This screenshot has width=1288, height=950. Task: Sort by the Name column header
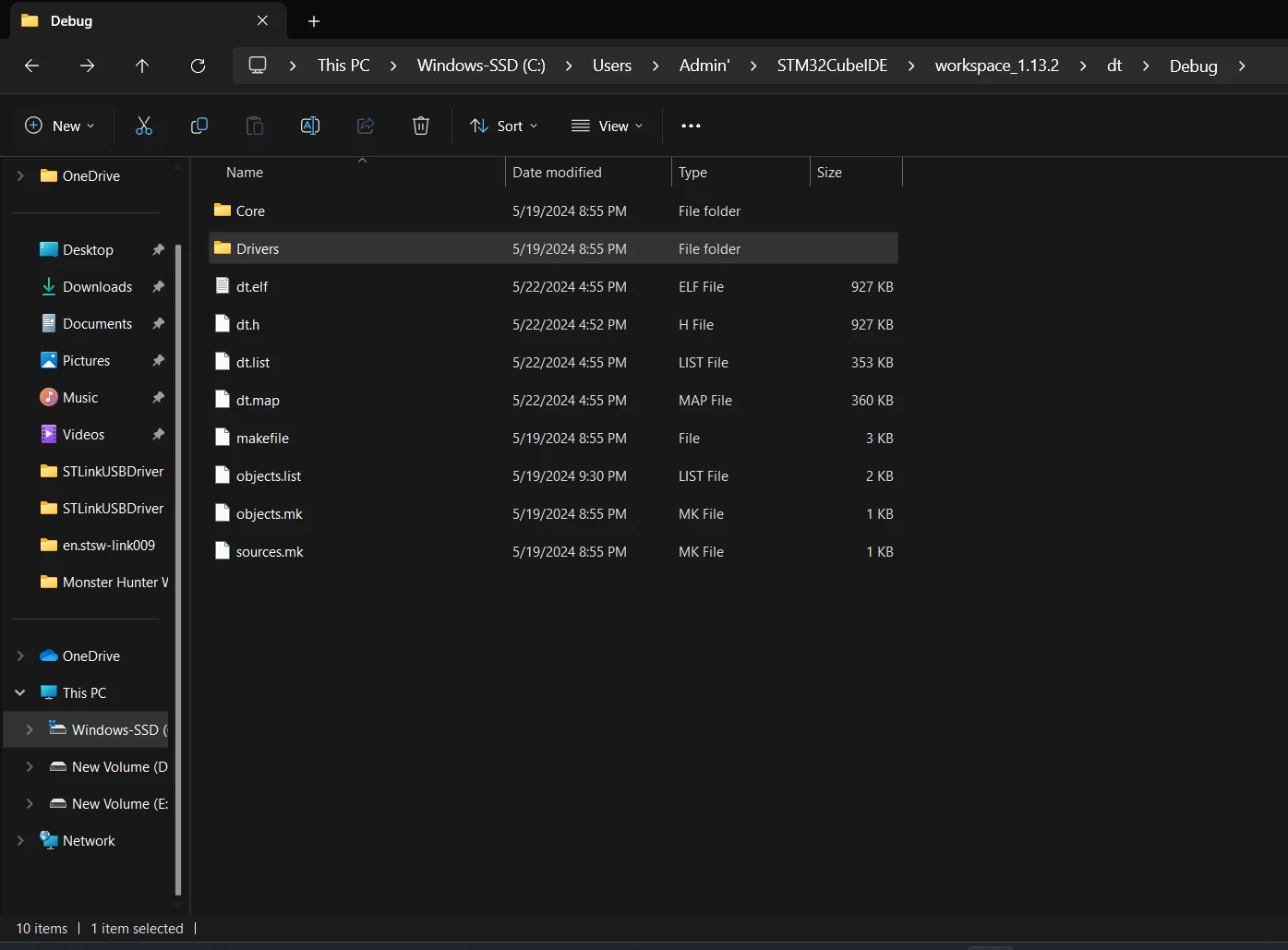coord(244,173)
